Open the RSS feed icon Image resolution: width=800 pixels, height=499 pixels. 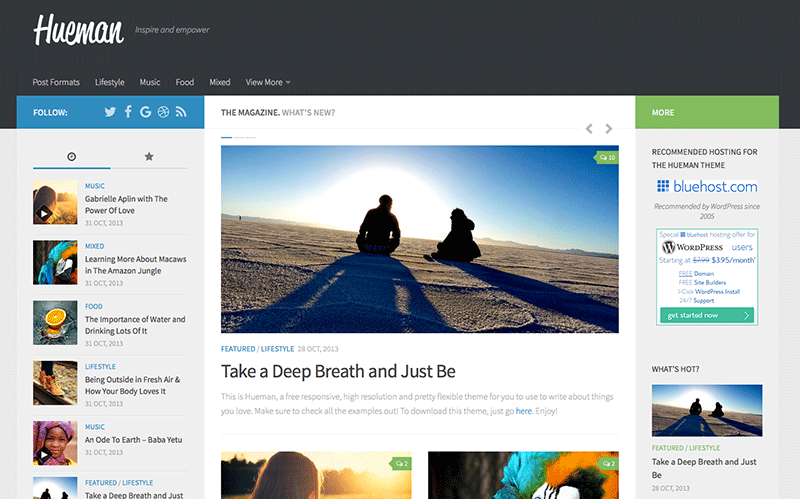click(x=181, y=112)
